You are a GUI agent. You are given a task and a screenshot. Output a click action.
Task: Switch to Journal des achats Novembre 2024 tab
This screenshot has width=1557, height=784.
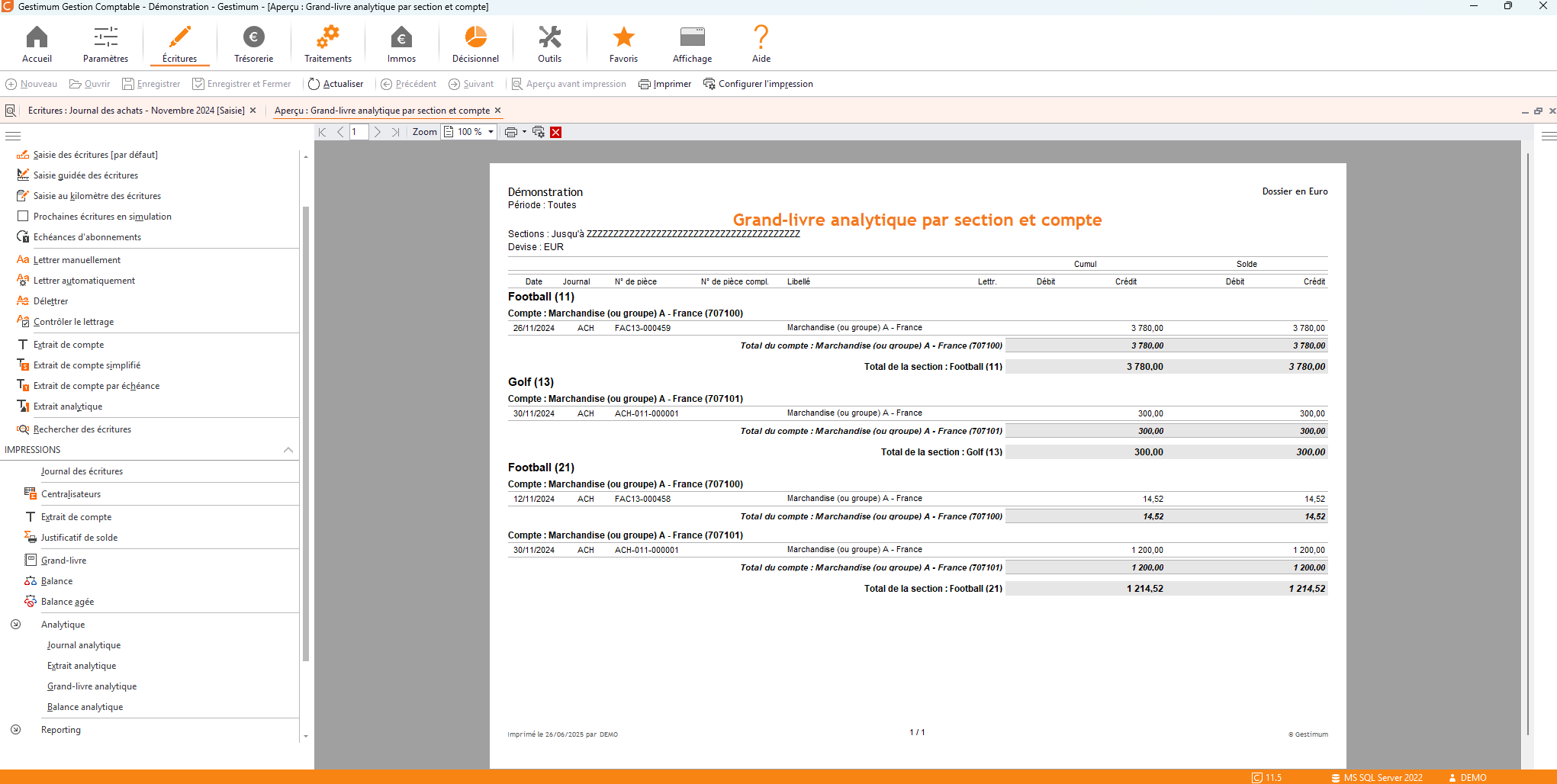[136, 111]
